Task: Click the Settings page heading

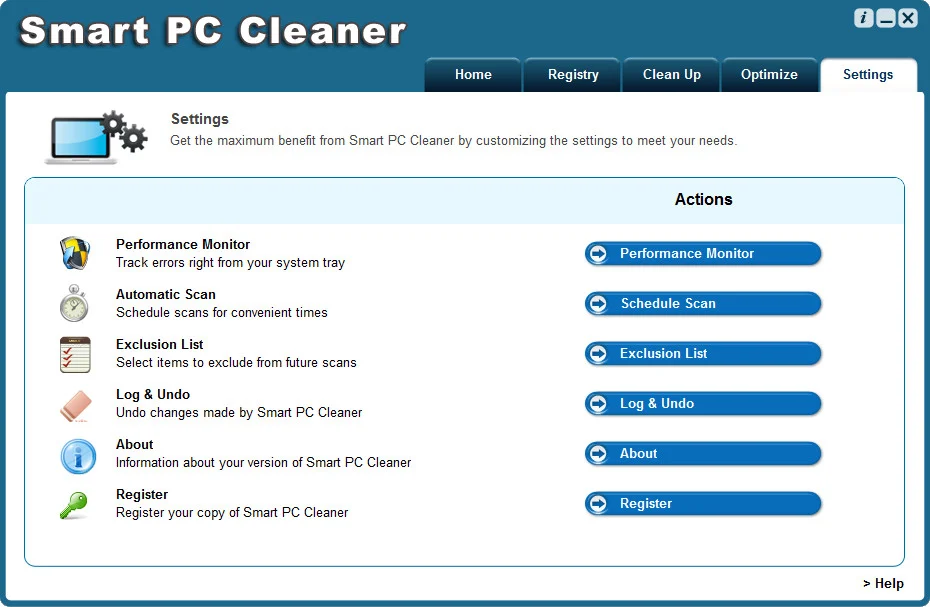Action: pos(200,119)
